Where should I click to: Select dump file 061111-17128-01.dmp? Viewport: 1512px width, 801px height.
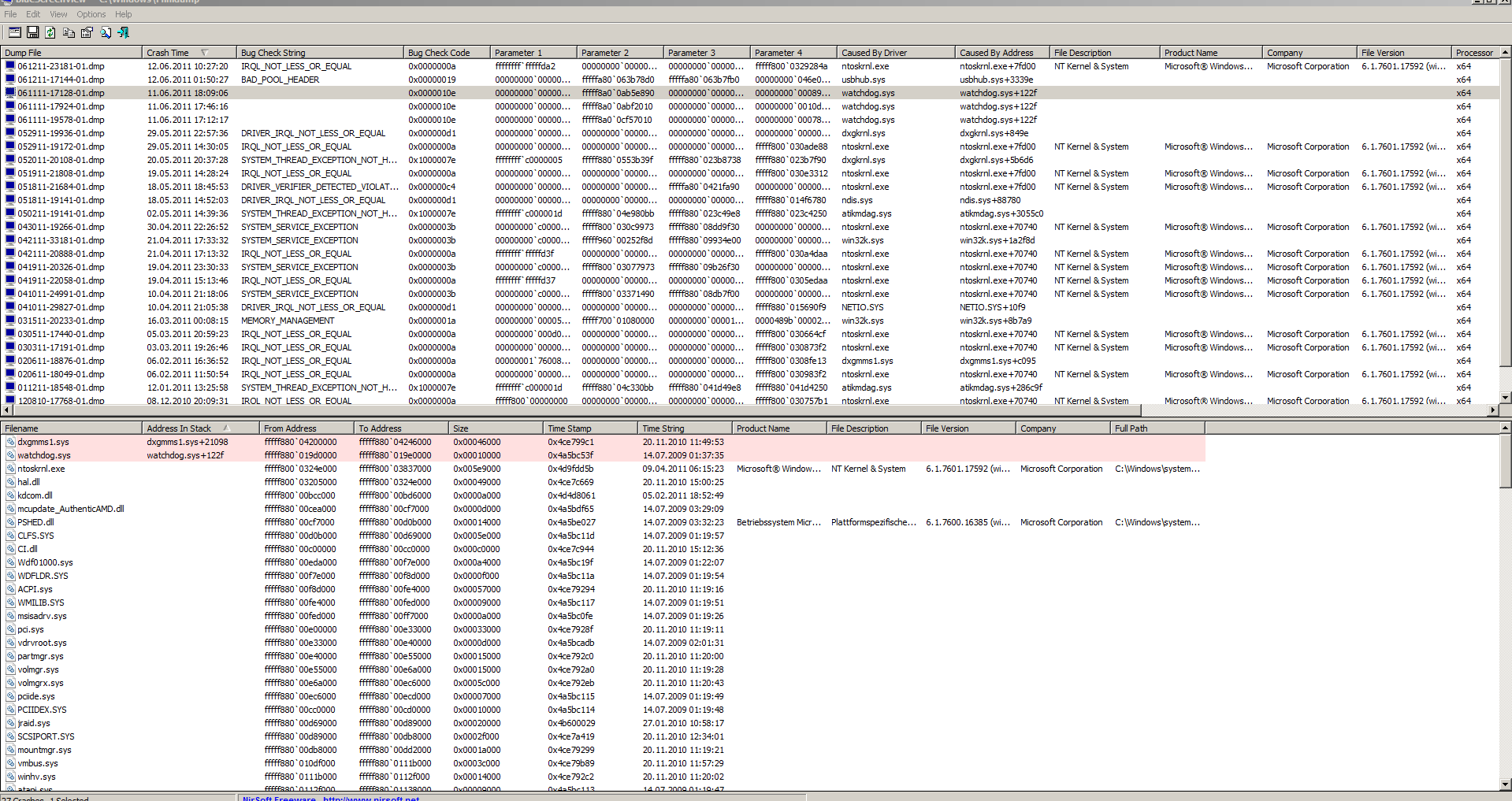(61, 93)
